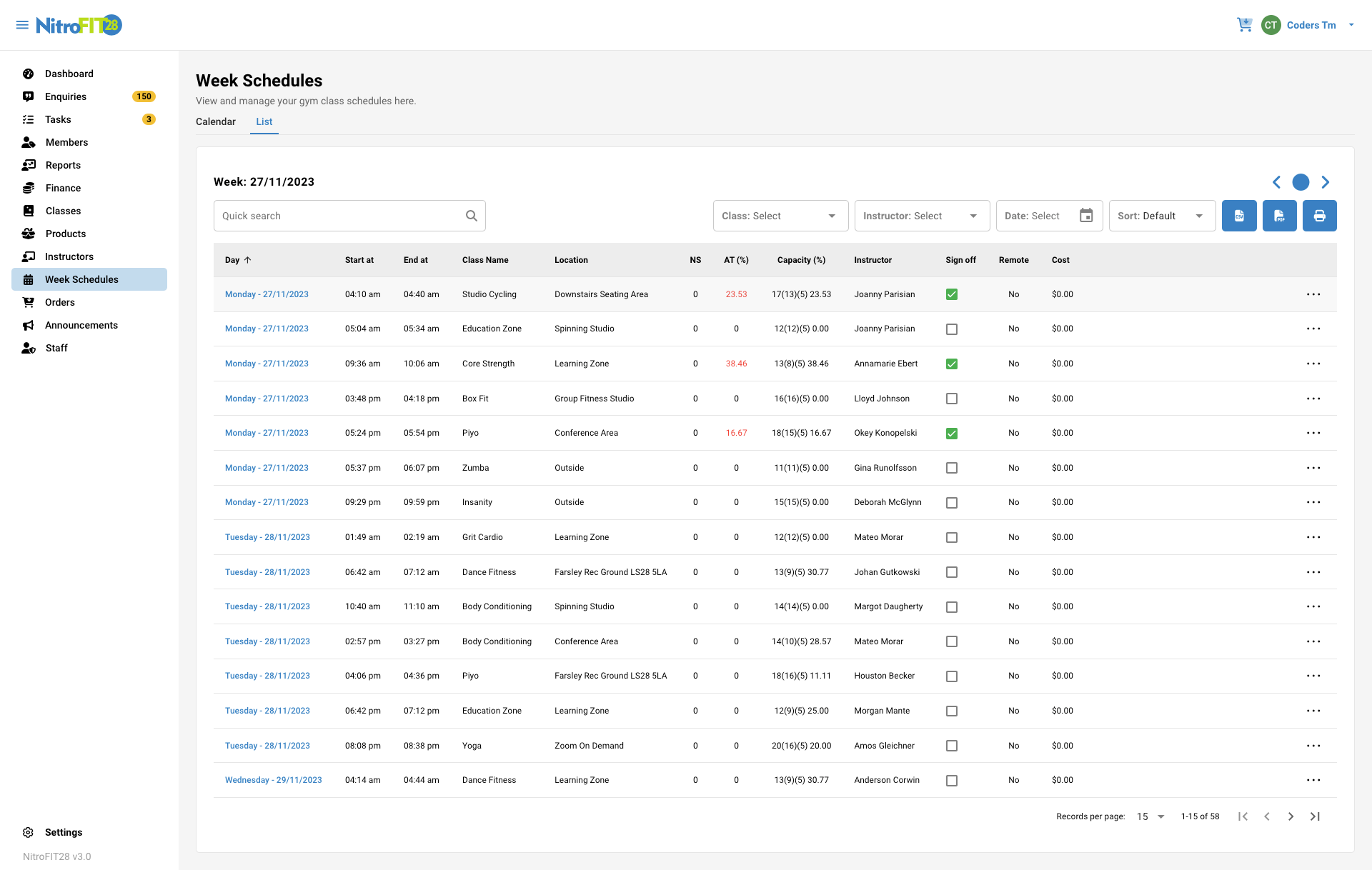Open the Monday - 27/11/2023 Piyo schedule link
Screen dimensions: 1372x870
tap(267, 433)
